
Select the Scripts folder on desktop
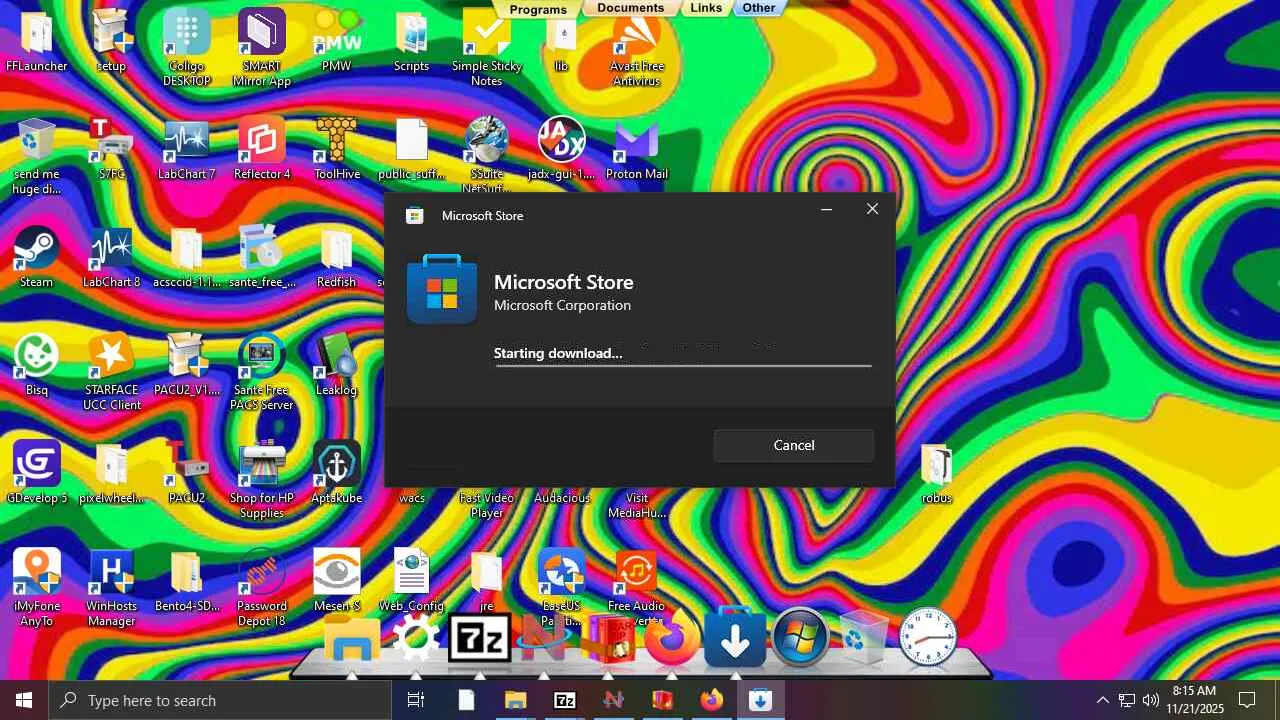(412, 42)
